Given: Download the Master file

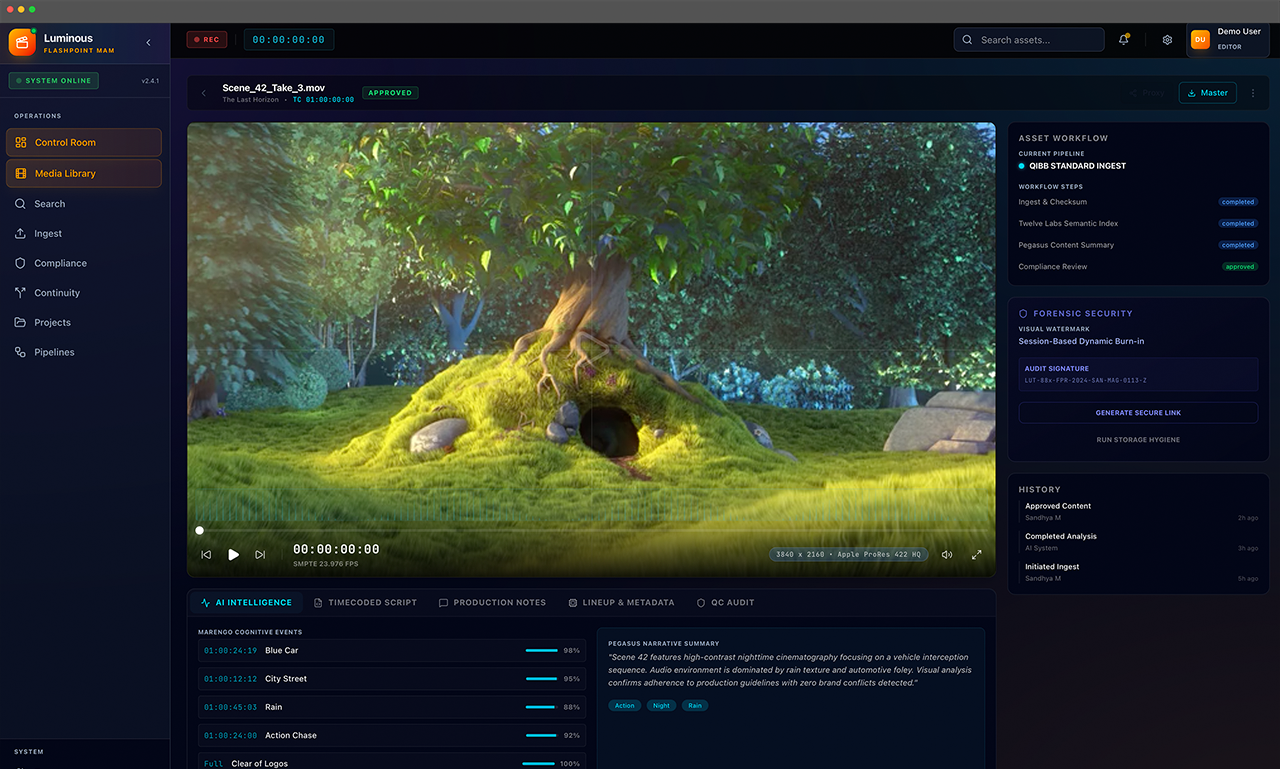Looking at the screenshot, I should pyautogui.click(x=1208, y=93).
